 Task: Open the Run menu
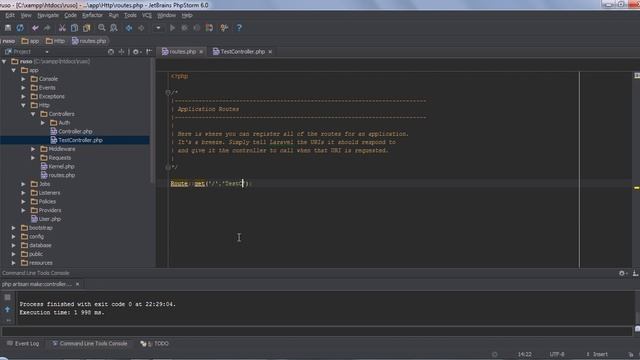tap(113, 15)
